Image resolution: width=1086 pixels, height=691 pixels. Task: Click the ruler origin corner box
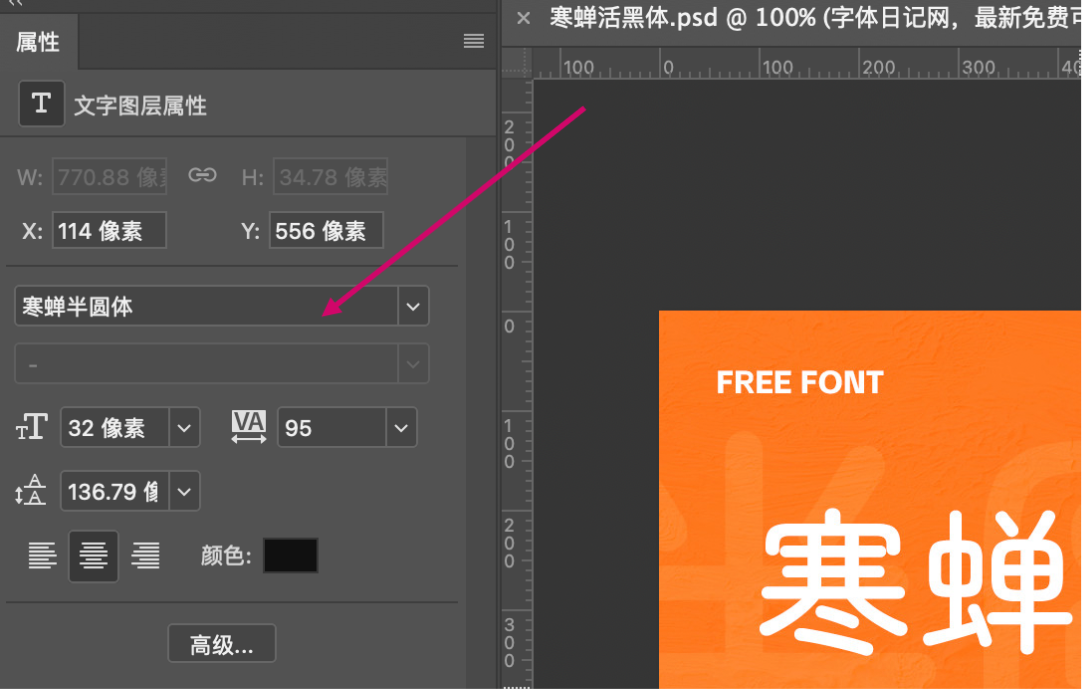pyautogui.click(x=517, y=64)
